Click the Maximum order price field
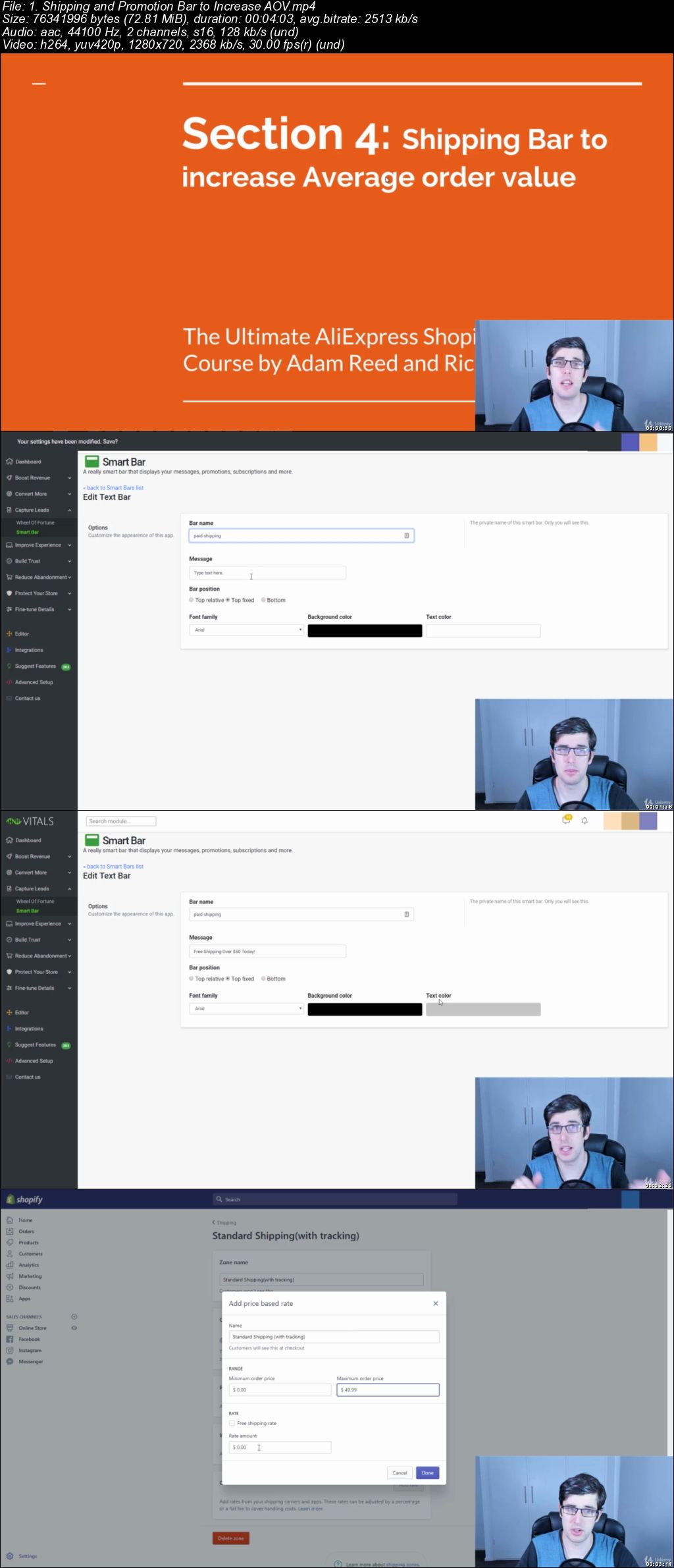The image size is (674, 1568). 388,1390
